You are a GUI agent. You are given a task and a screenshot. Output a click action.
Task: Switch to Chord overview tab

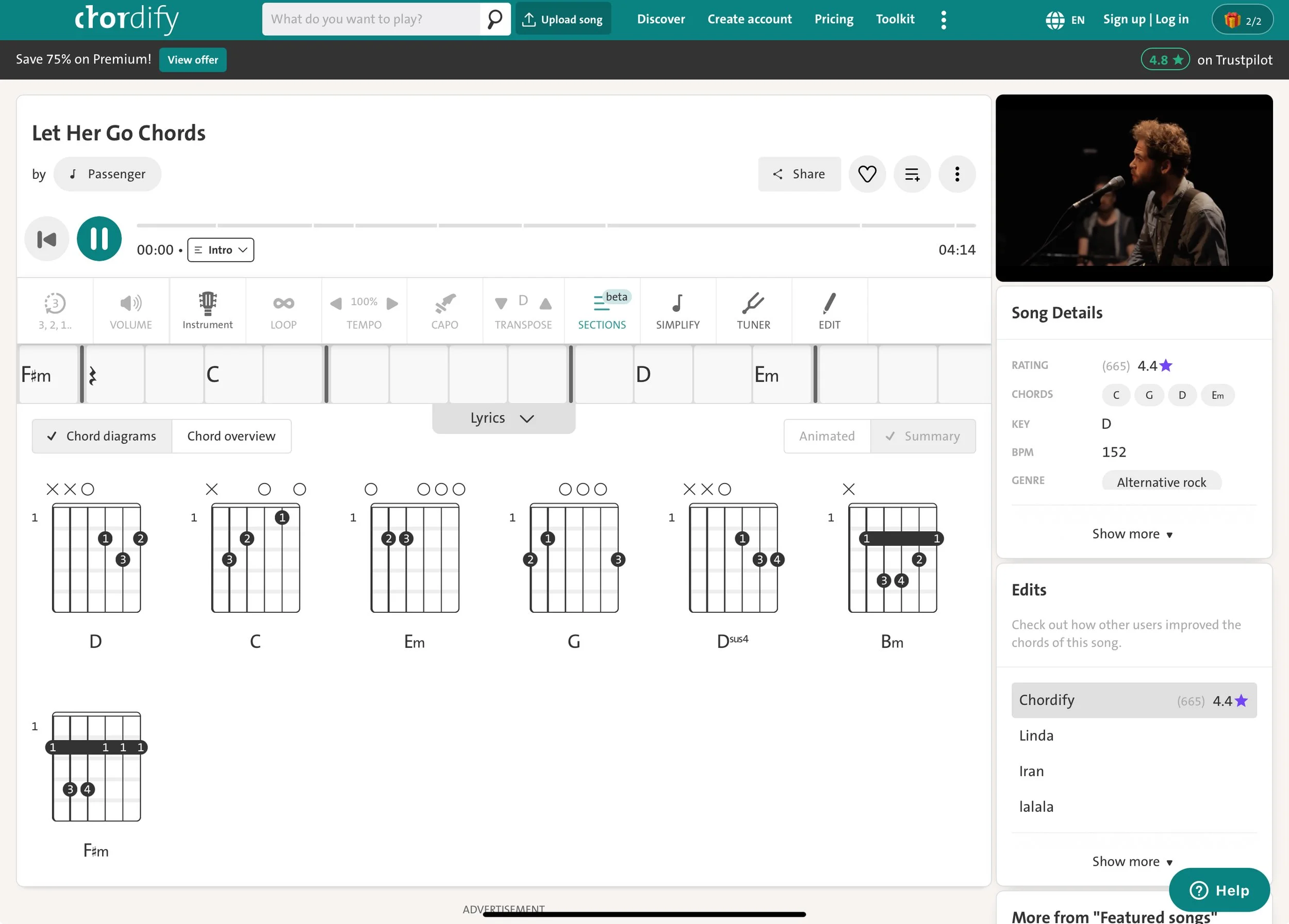[232, 436]
